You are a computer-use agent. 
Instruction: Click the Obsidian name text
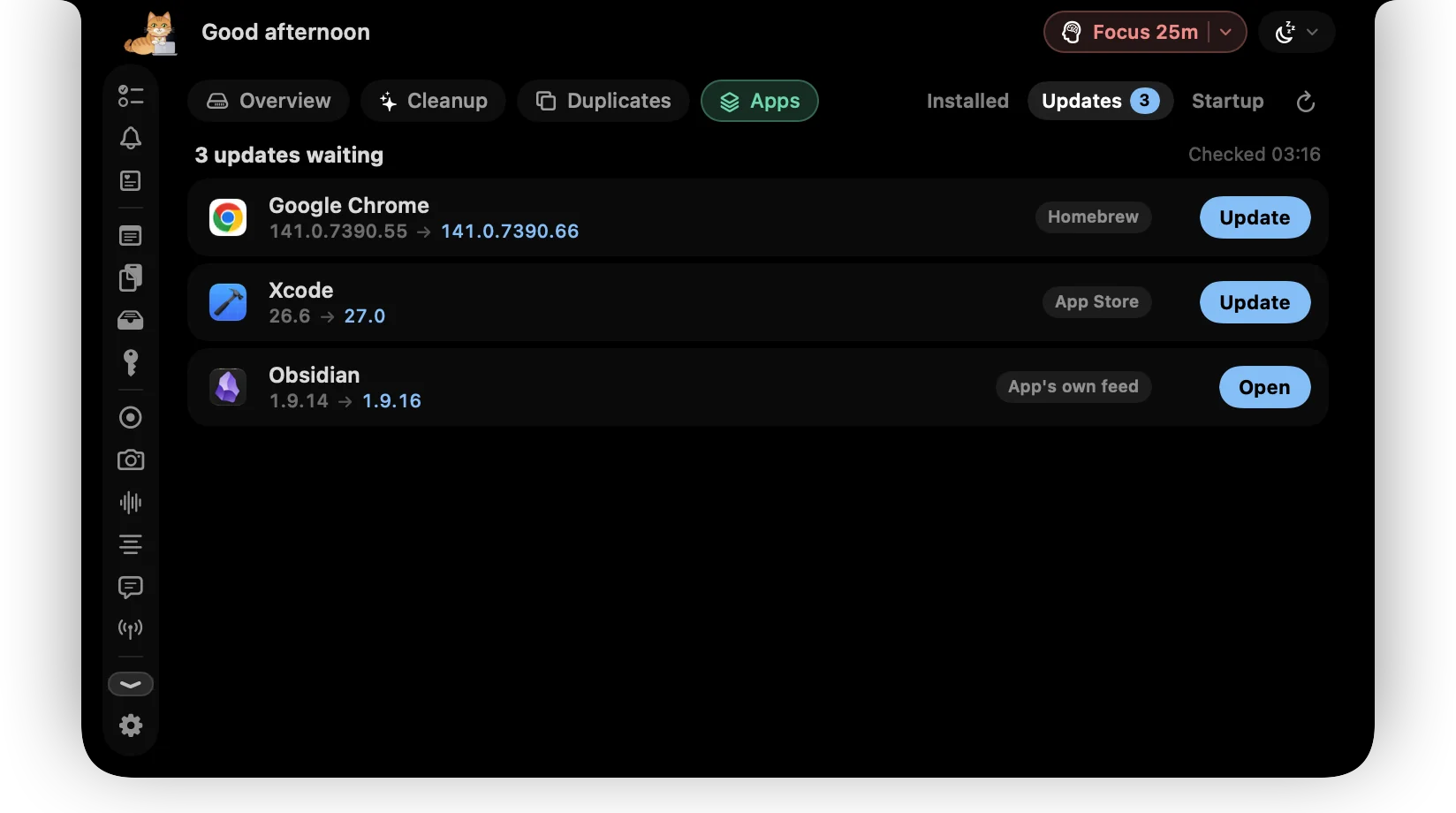point(315,375)
